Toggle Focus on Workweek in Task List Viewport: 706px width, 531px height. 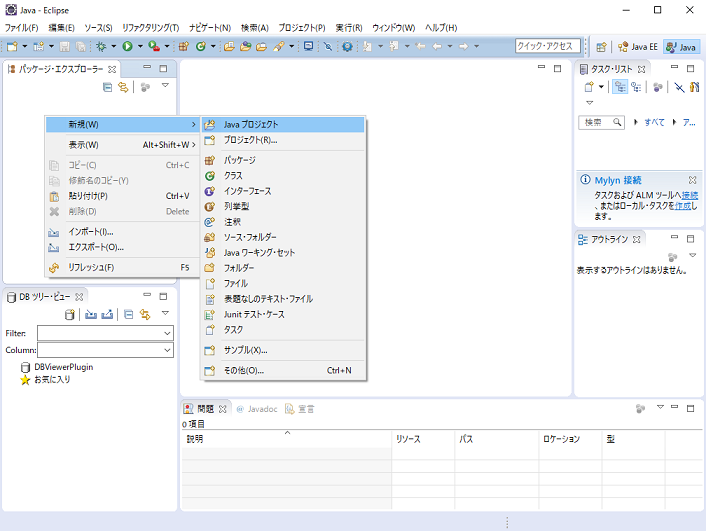coord(657,87)
